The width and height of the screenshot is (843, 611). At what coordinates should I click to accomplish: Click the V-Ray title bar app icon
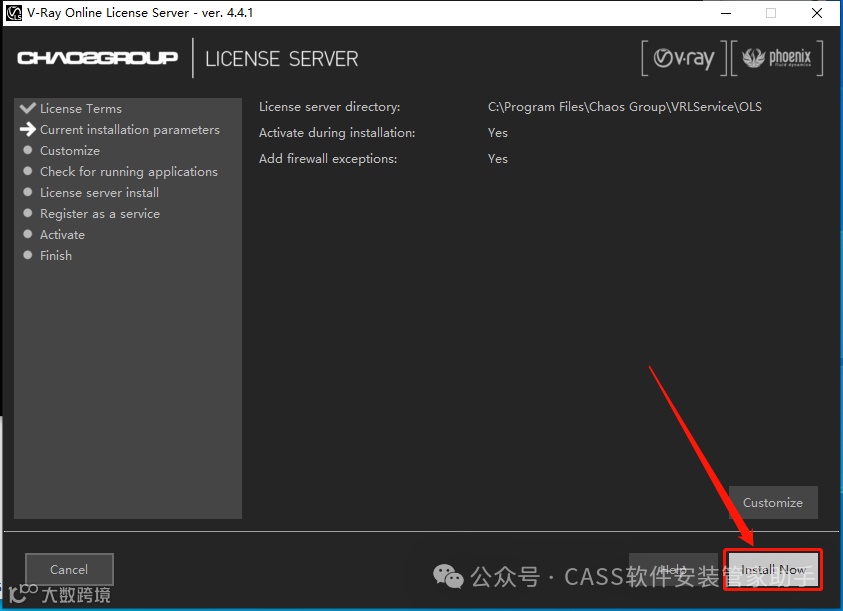tap(13, 12)
